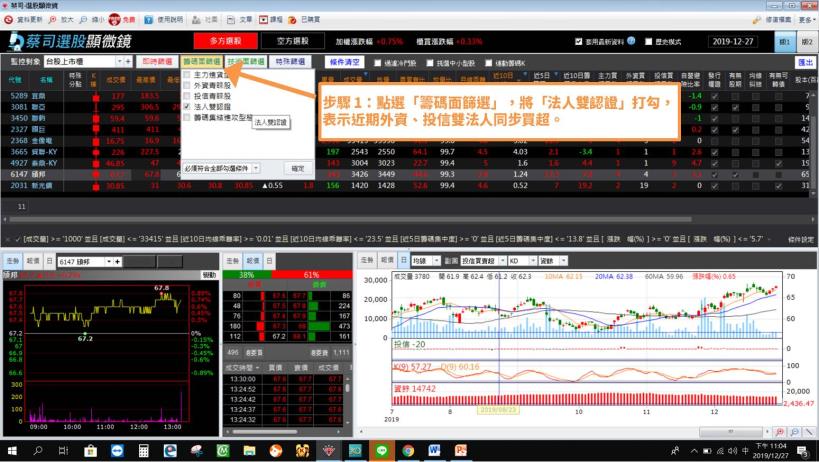Click tick list vertical scrollbar thumb

(x=347, y=389)
